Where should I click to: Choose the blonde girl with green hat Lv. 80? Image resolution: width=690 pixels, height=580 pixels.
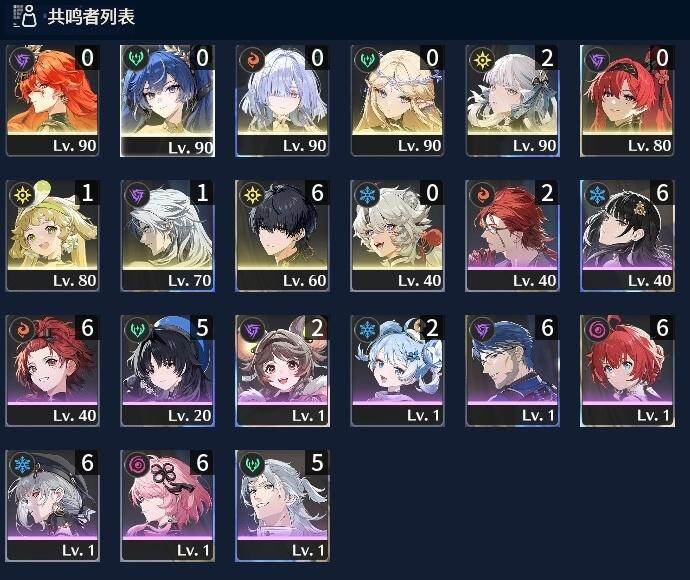[x=52, y=236]
